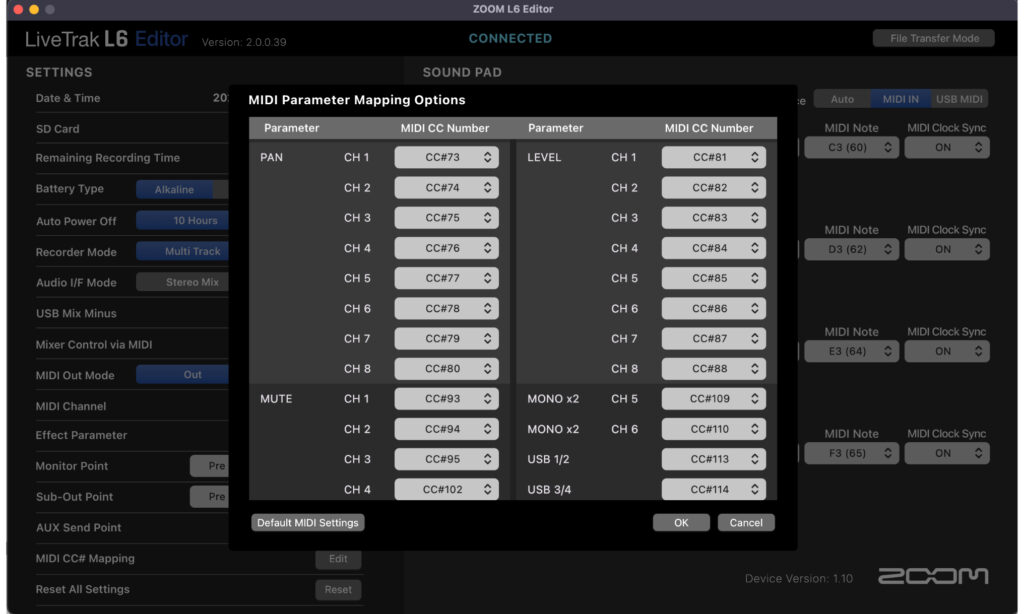Open LEVEL CH 7 CC#87 dropdown
This screenshot has width=1024, height=614.
pyautogui.click(x=713, y=338)
